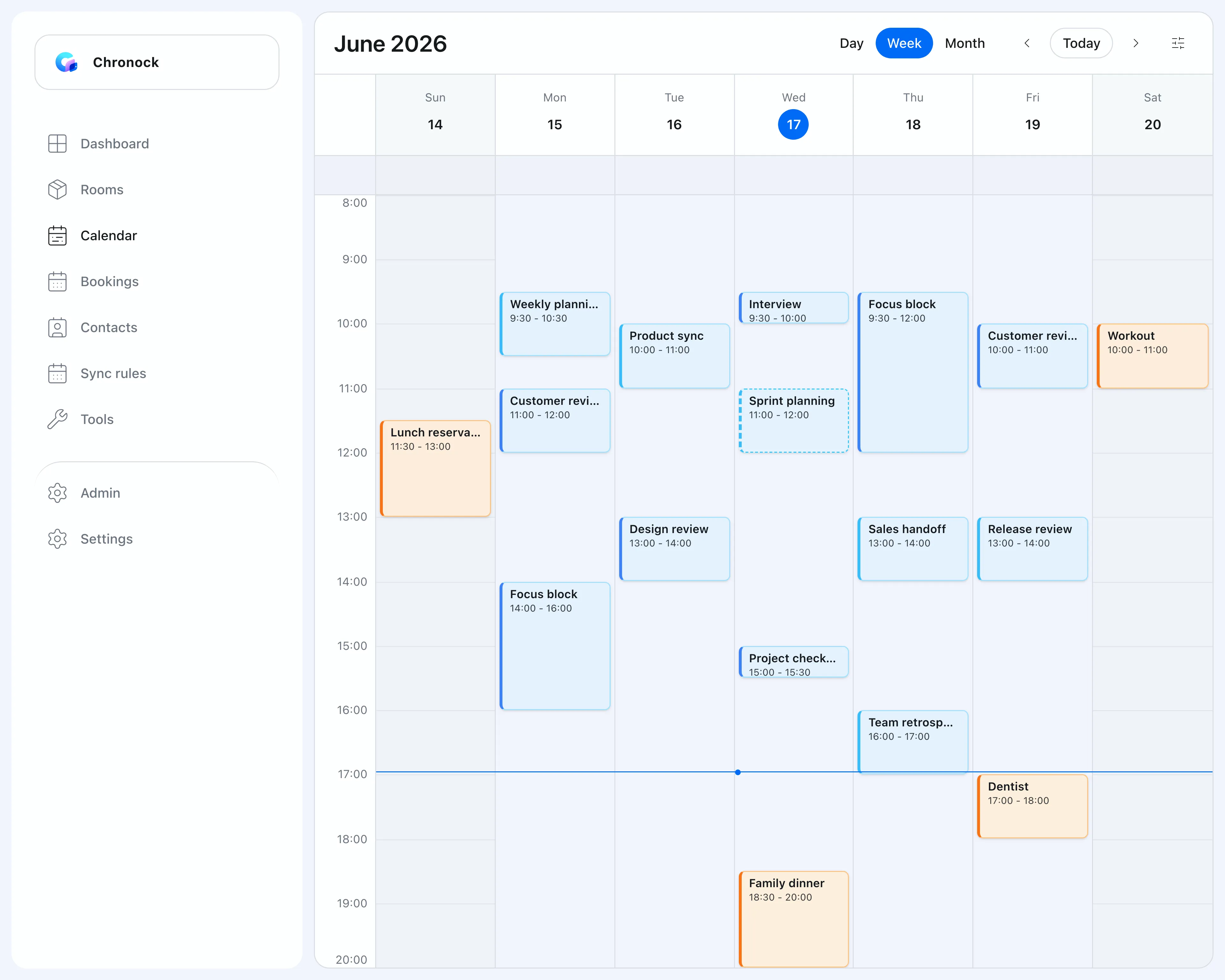The image size is (1225, 980).
Task: Switch to Week view
Action: 904,43
